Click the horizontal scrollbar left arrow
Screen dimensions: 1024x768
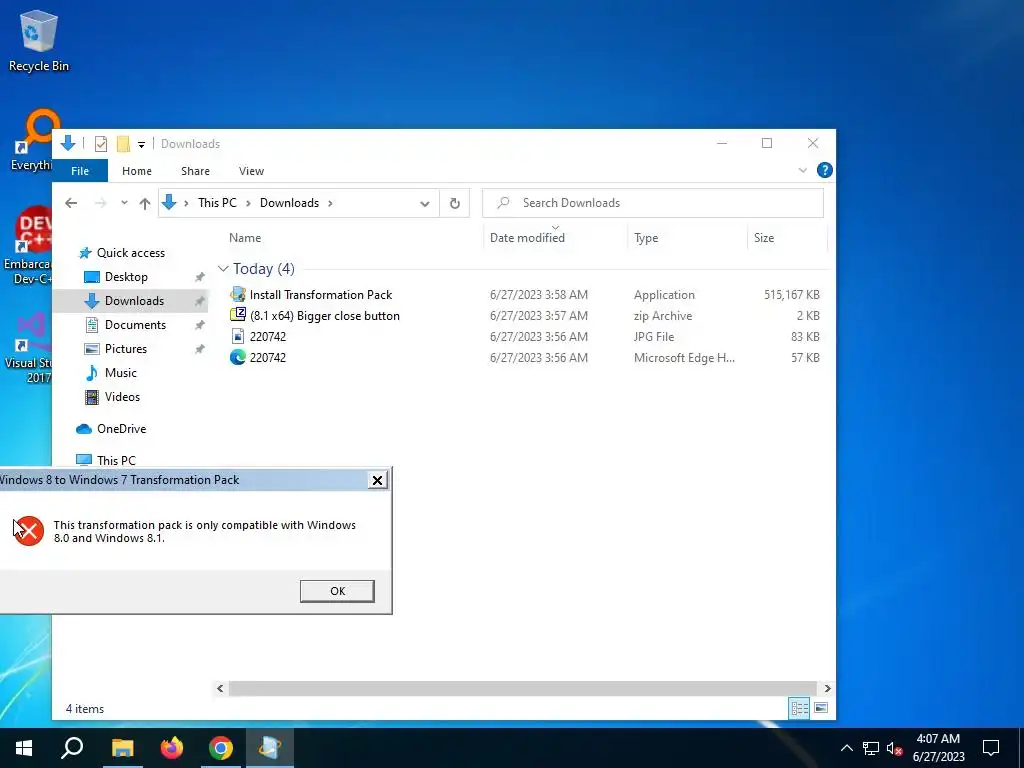point(220,688)
